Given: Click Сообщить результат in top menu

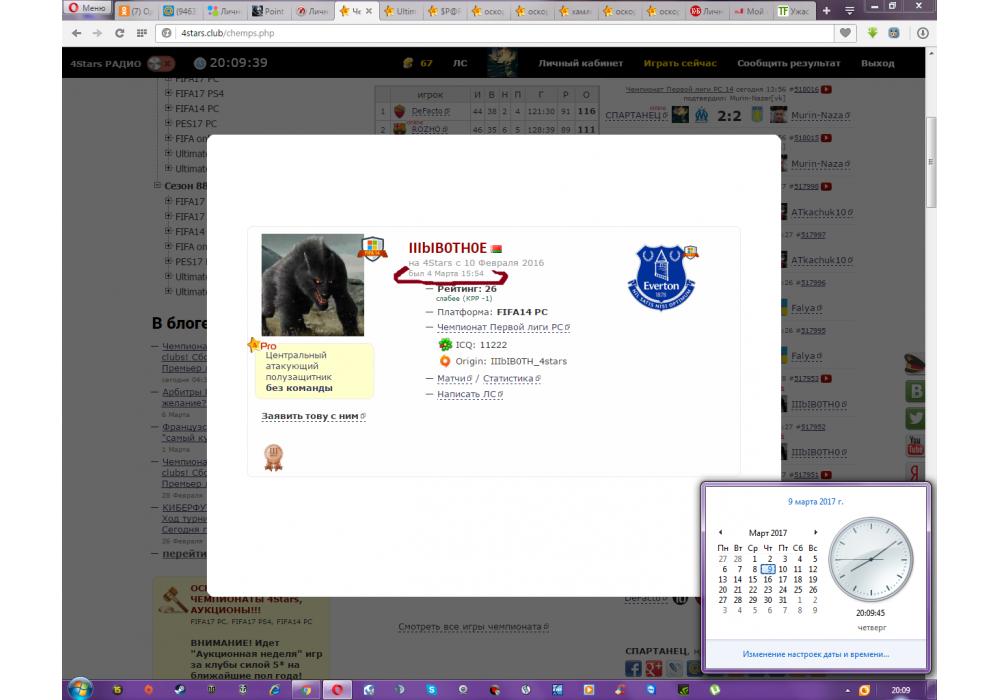Looking at the screenshot, I should pyautogui.click(x=788, y=63).
